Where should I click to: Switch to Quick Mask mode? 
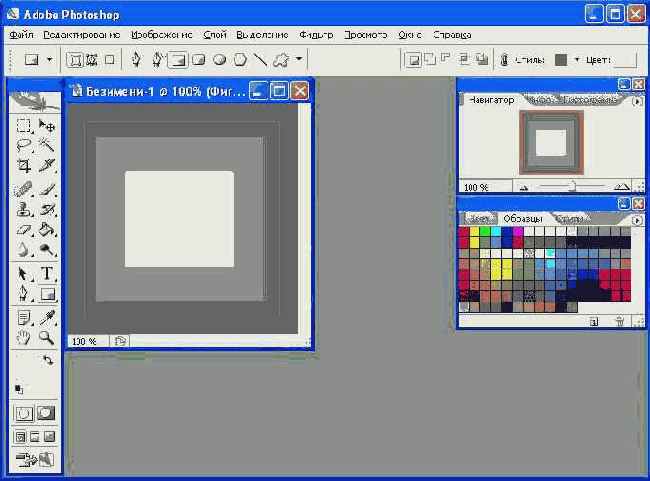(x=46, y=413)
